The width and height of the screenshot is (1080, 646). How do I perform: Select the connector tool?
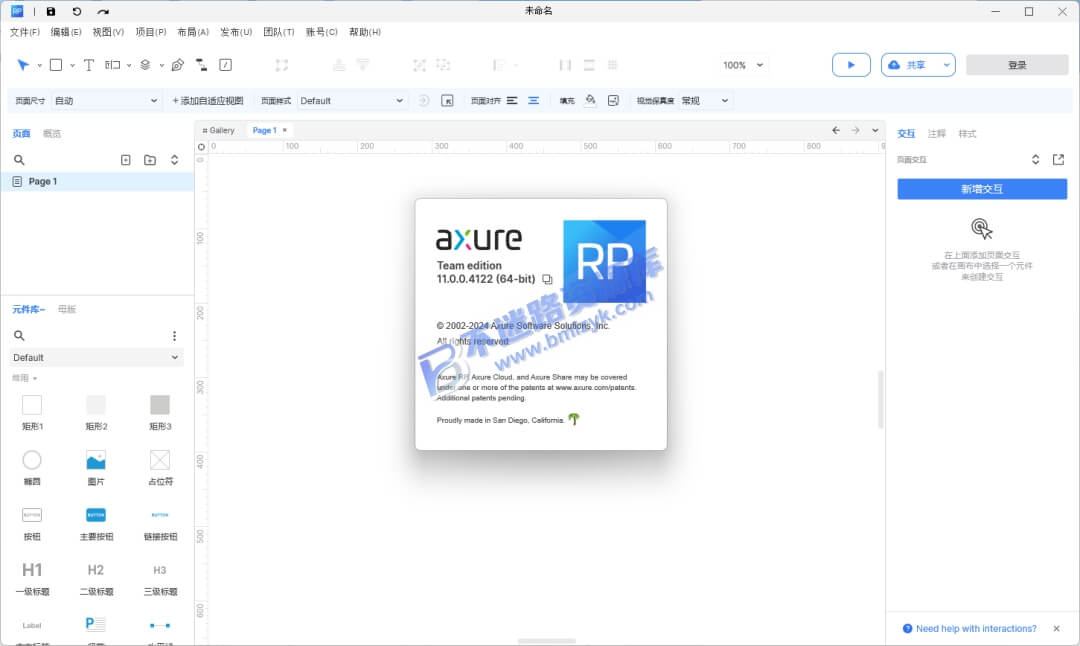pyautogui.click(x=201, y=65)
